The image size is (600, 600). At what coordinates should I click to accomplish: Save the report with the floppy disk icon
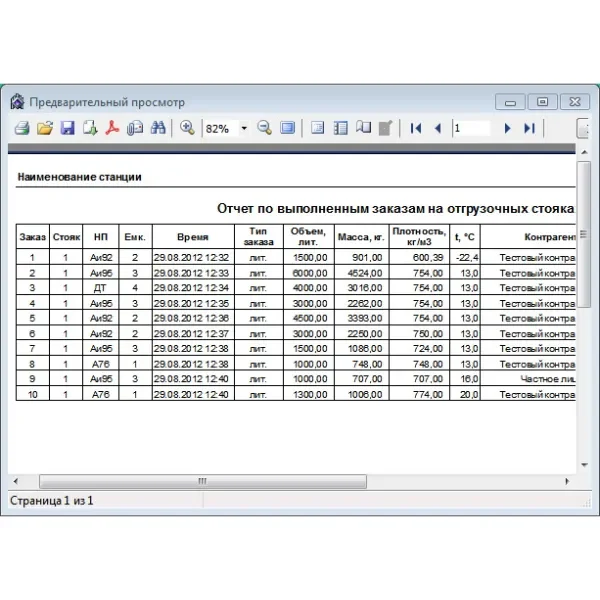tap(67, 128)
